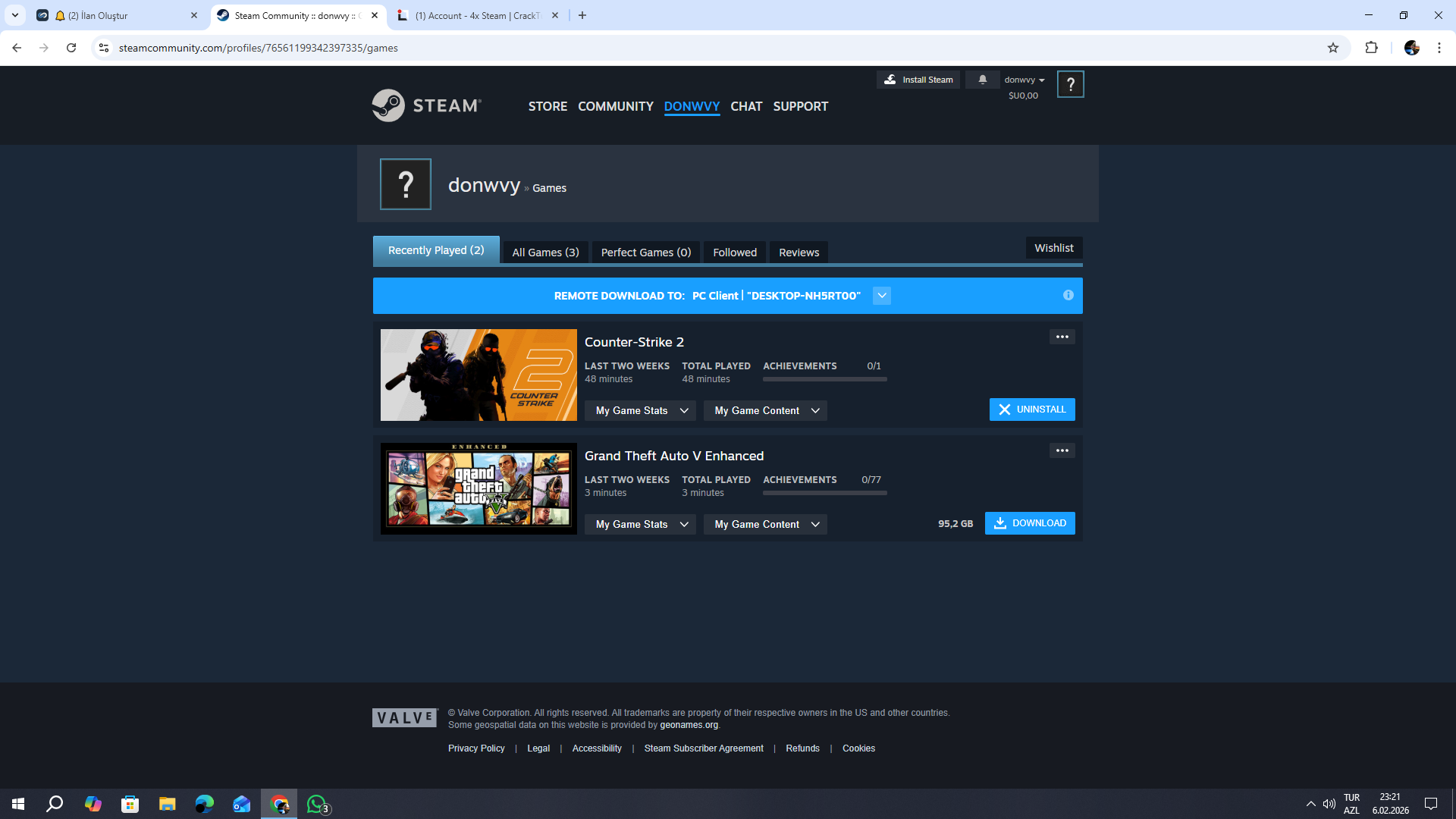Open the CHAT menu item

pos(746,106)
